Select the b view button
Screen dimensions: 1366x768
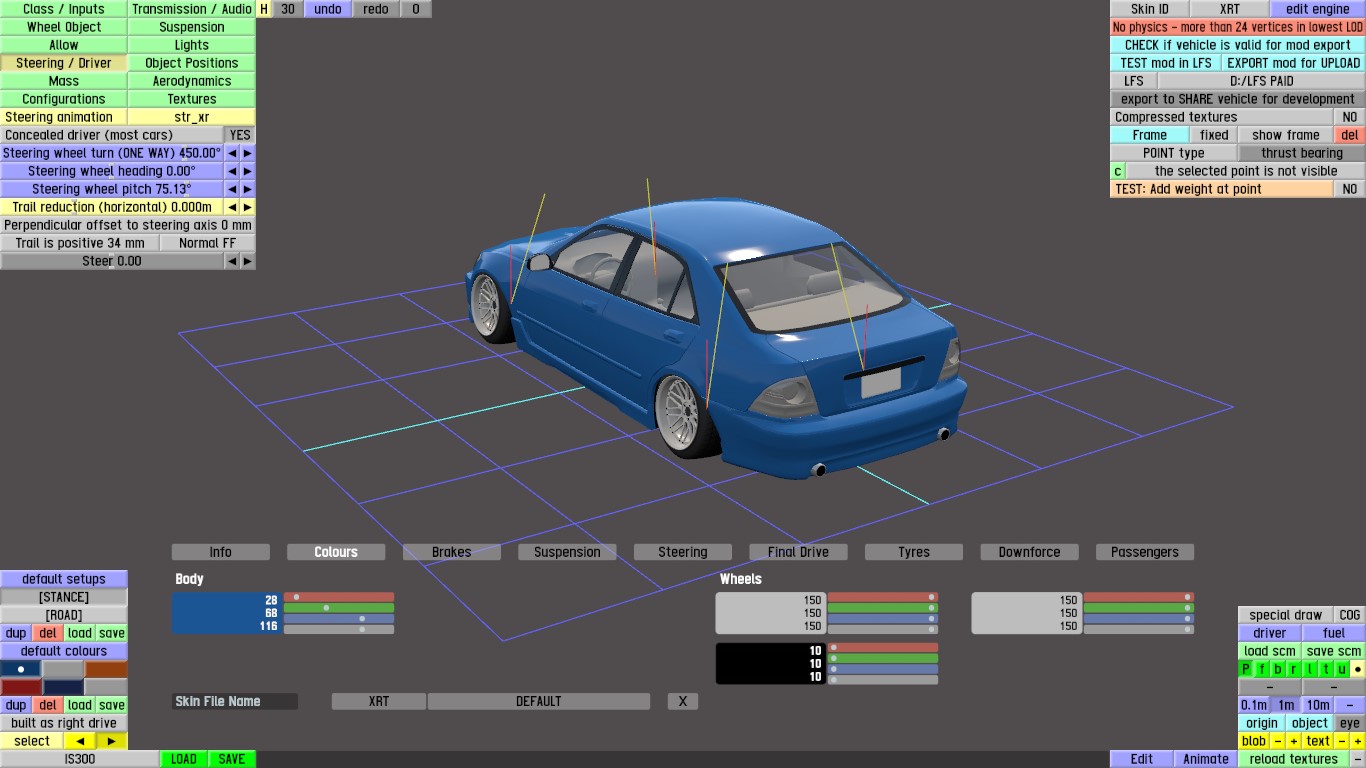pos(1278,669)
